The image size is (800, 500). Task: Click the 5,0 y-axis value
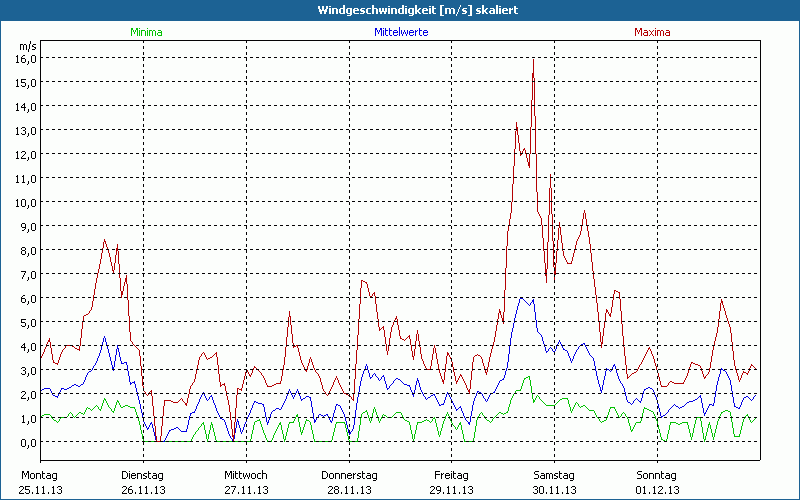pos(30,322)
